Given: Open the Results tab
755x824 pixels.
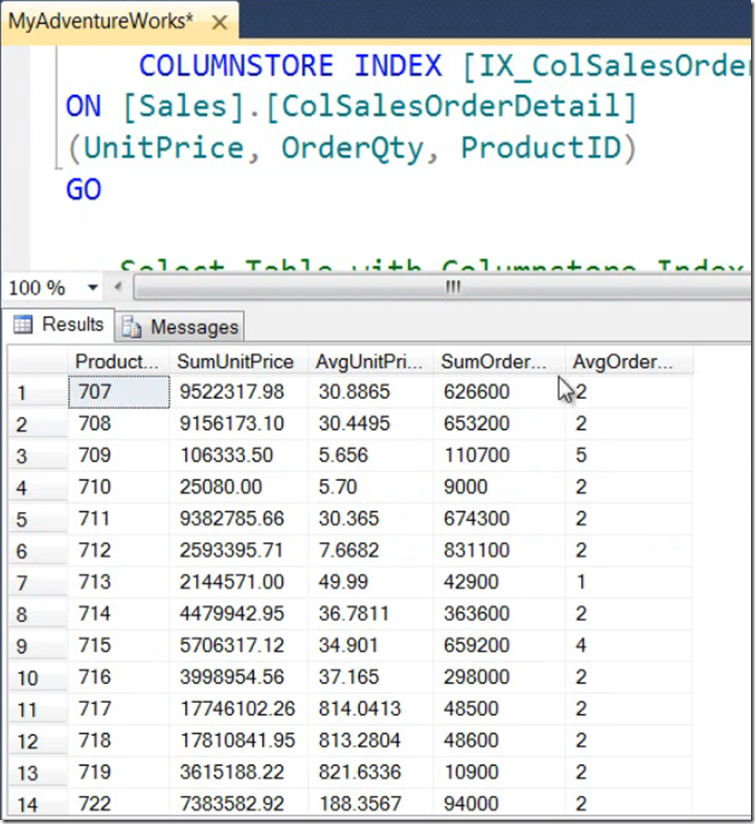Looking at the screenshot, I should pyautogui.click(x=58, y=324).
